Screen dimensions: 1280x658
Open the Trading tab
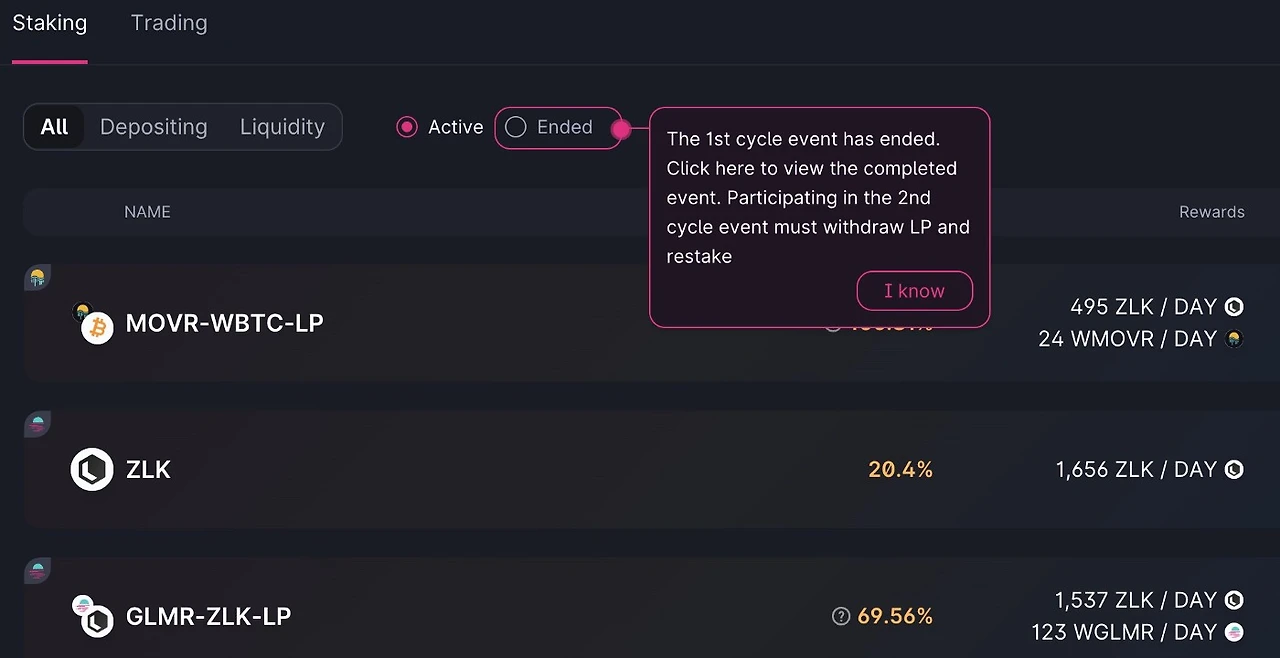pos(169,23)
